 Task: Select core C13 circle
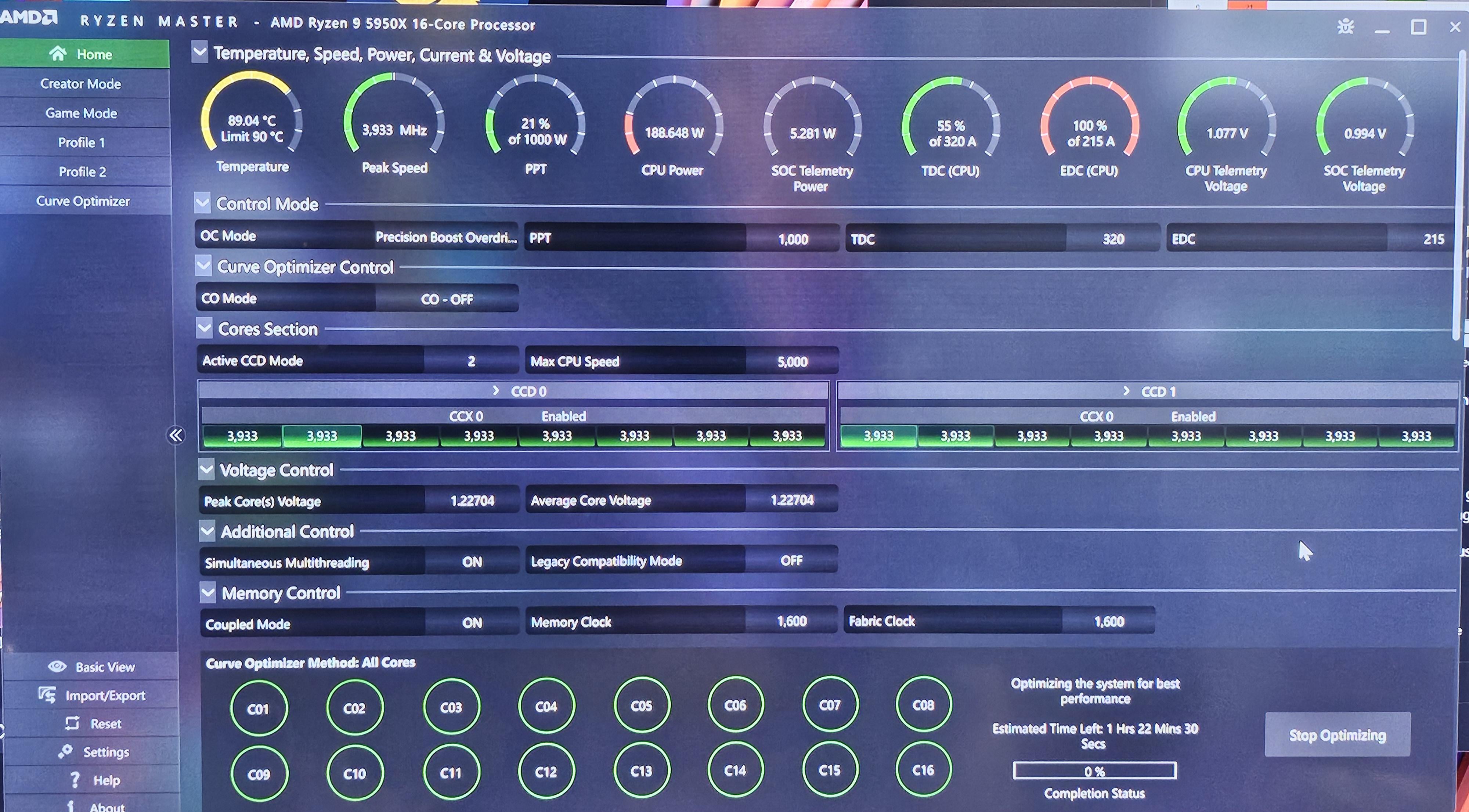pyautogui.click(x=642, y=771)
